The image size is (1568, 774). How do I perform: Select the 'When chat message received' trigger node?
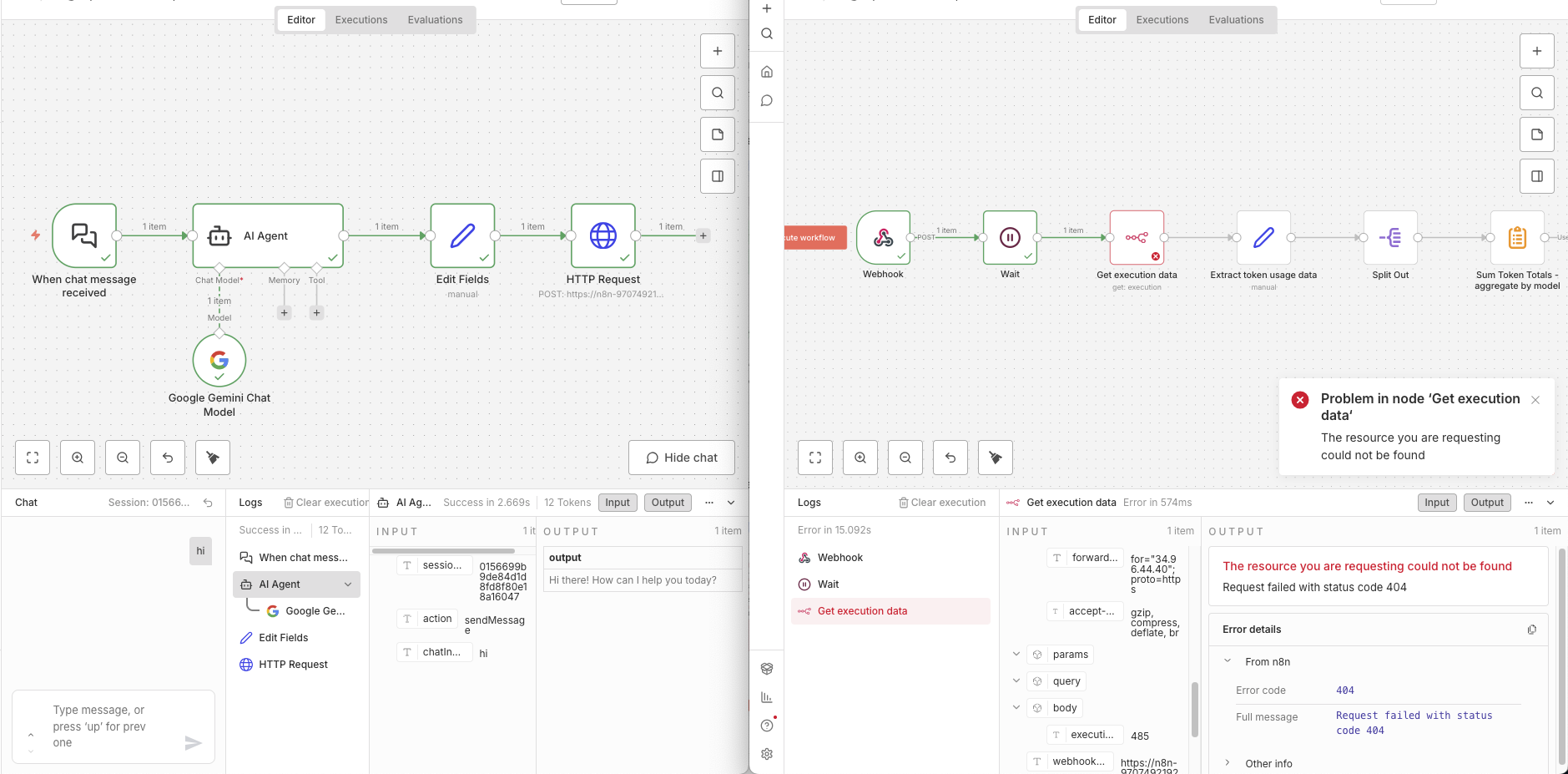pos(84,235)
